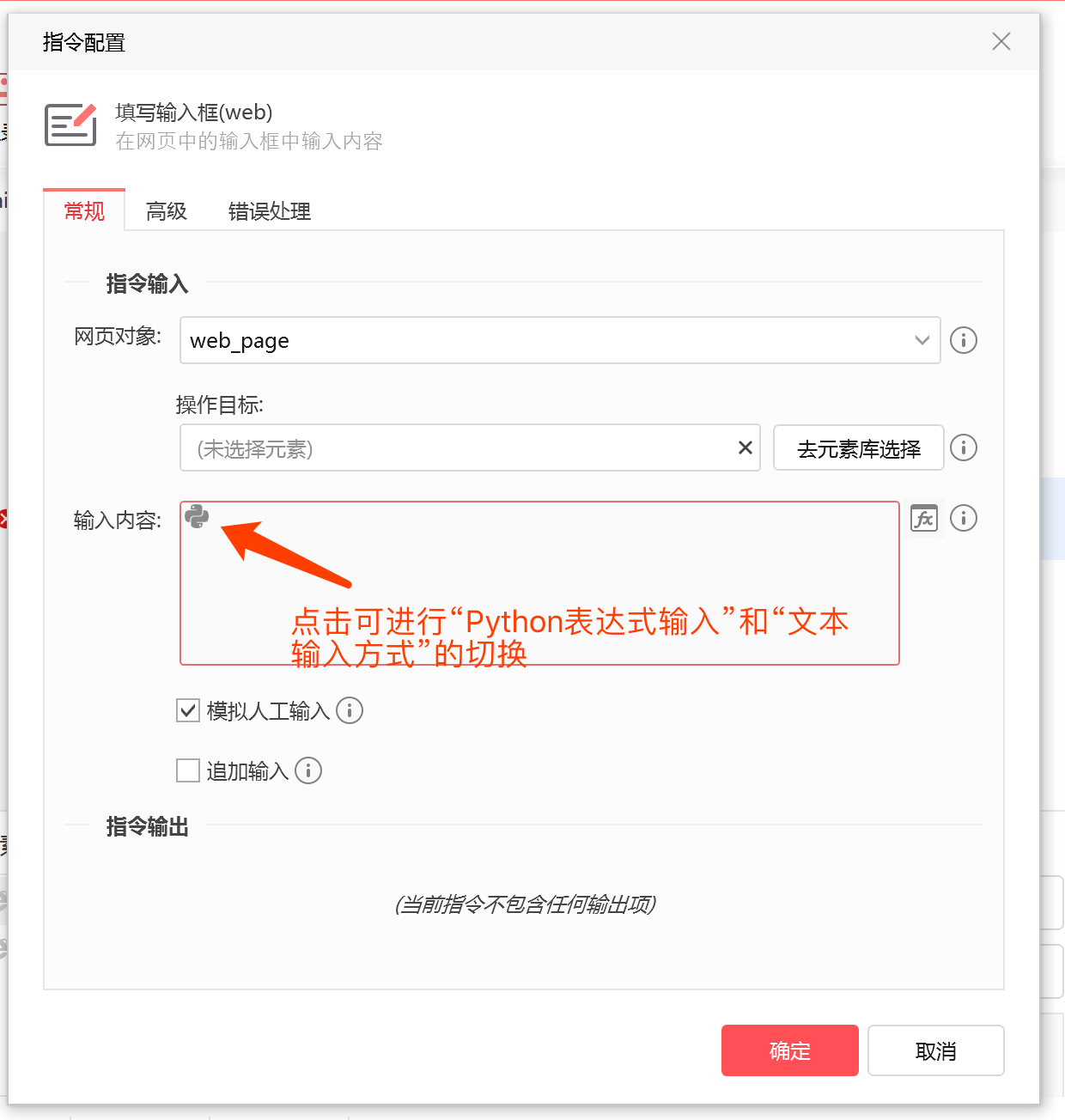The image size is (1065, 1120).
Task: Expand the web_page dropdown arrow
Action: 922,340
